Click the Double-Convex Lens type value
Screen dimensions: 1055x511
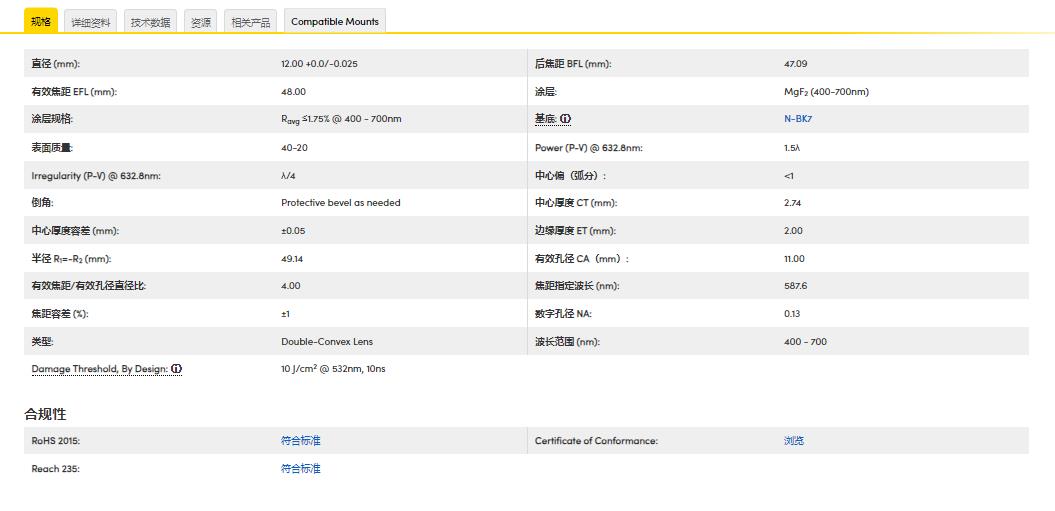[x=327, y=342]
